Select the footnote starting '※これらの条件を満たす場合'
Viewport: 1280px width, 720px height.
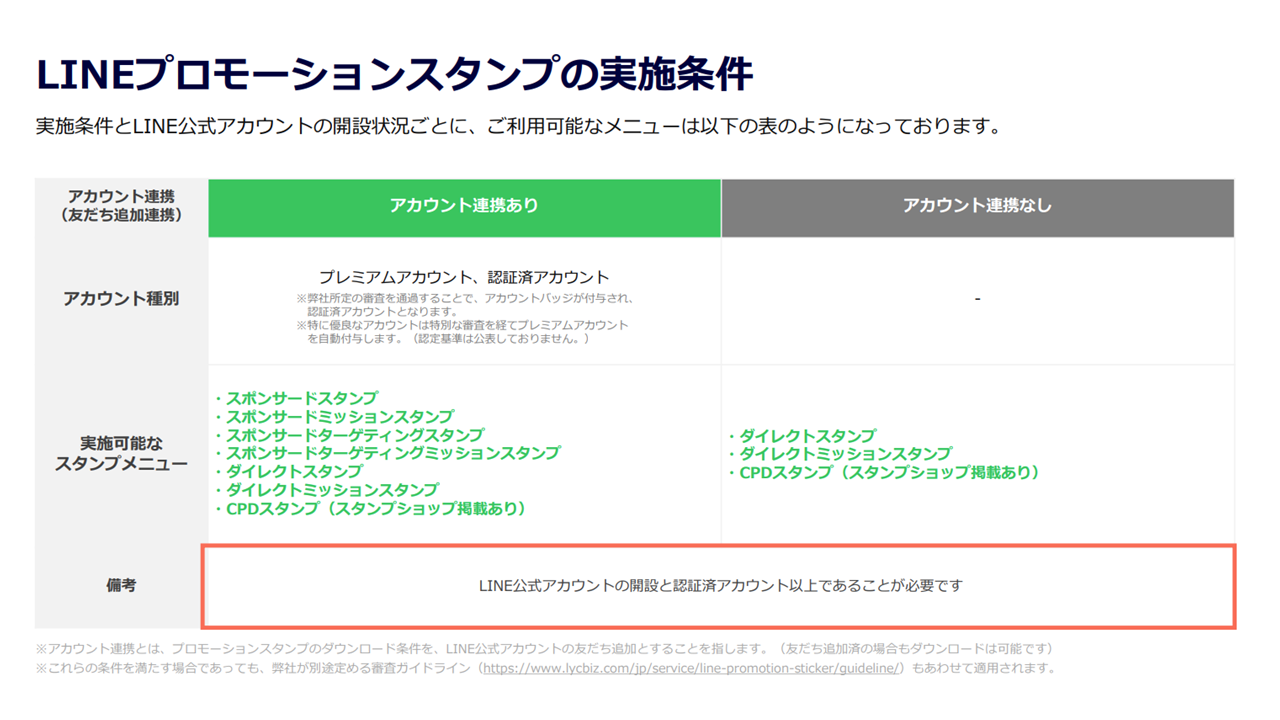[546, 668]
